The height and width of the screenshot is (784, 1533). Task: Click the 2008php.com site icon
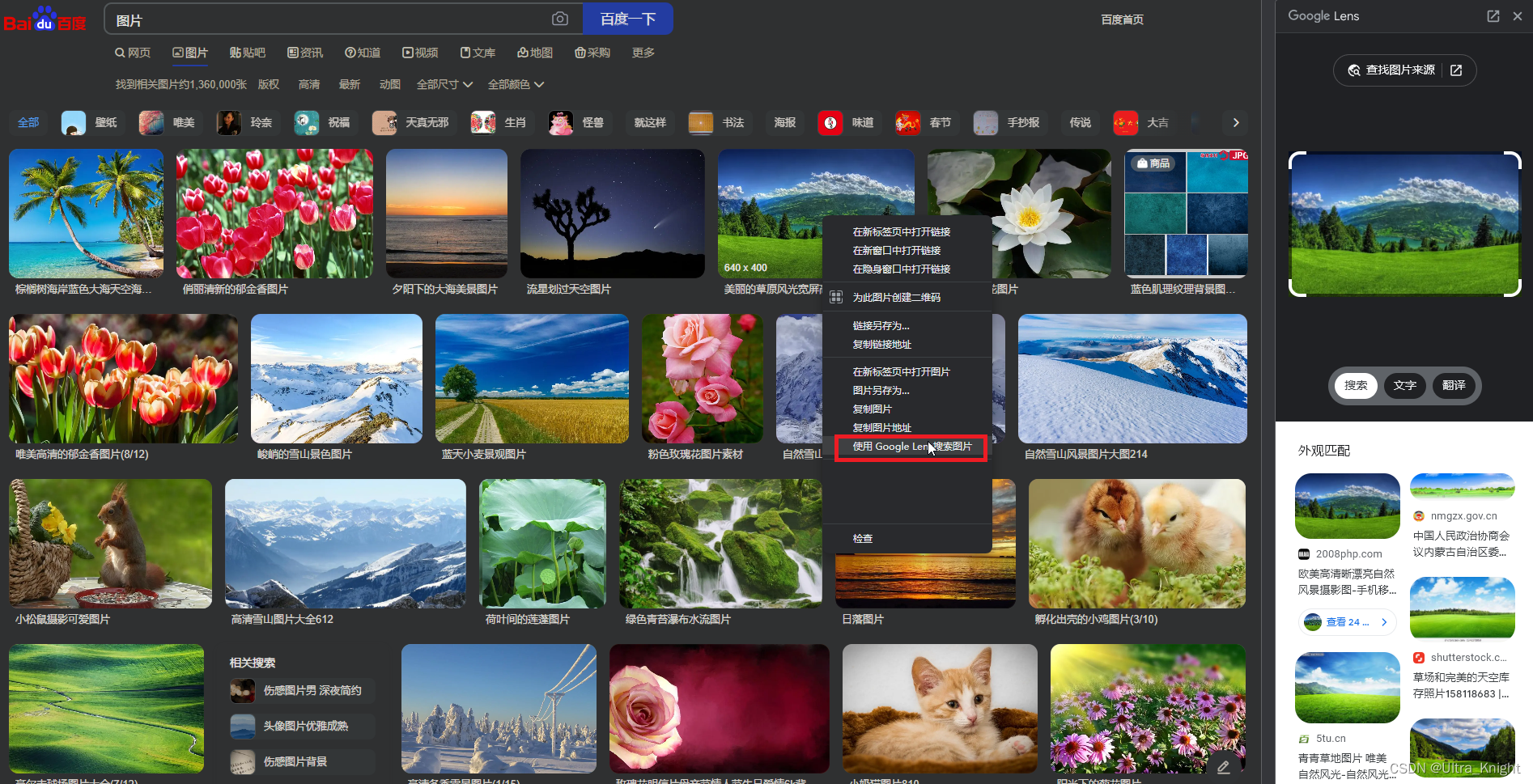pyautogui.click(x=1304, y=554)
